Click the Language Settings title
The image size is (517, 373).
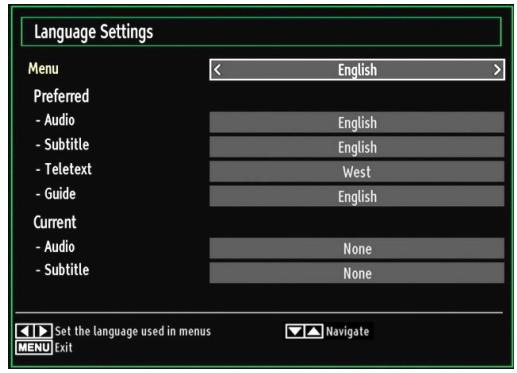(94, 32)
